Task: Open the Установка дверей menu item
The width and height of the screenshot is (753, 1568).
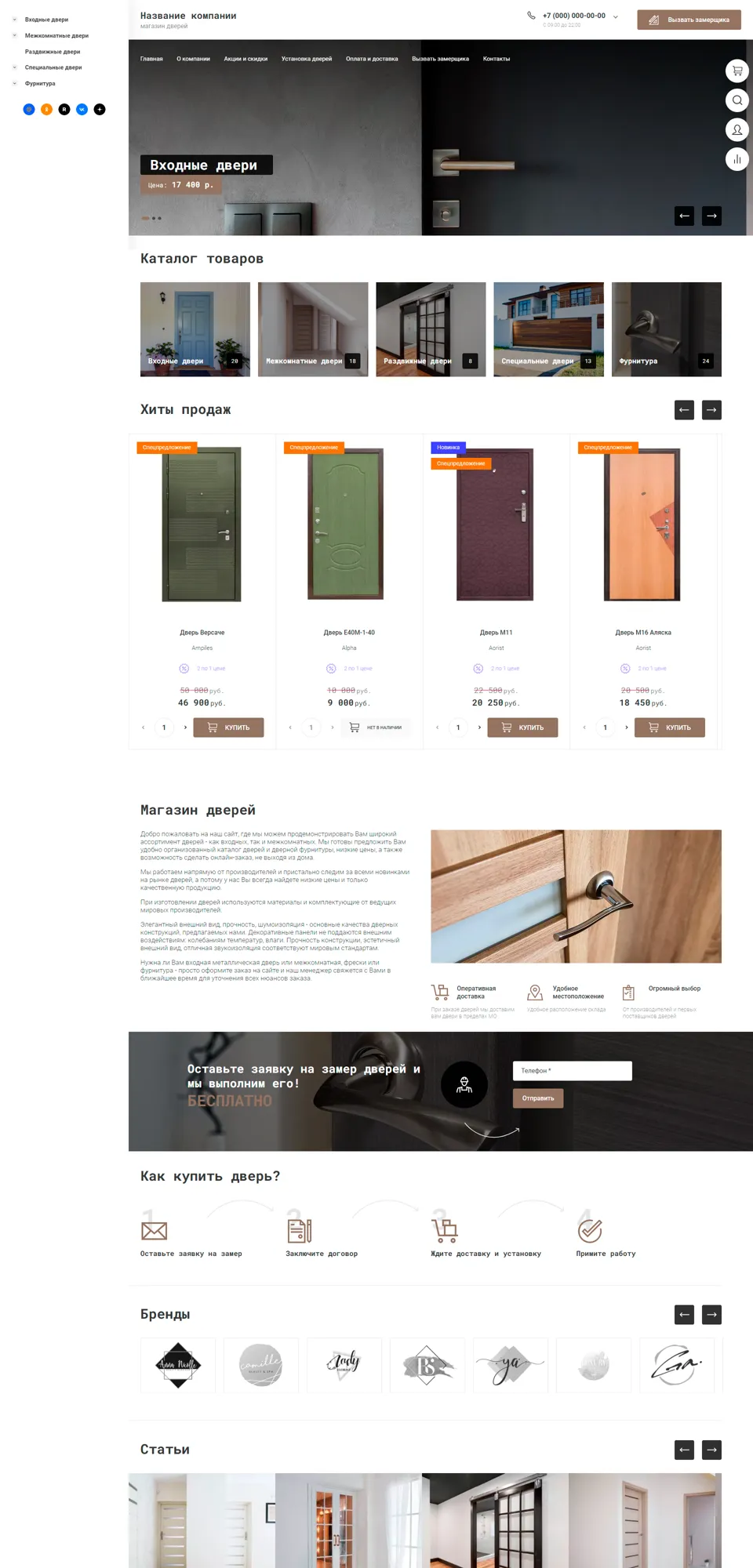Action: coord(307,59)
